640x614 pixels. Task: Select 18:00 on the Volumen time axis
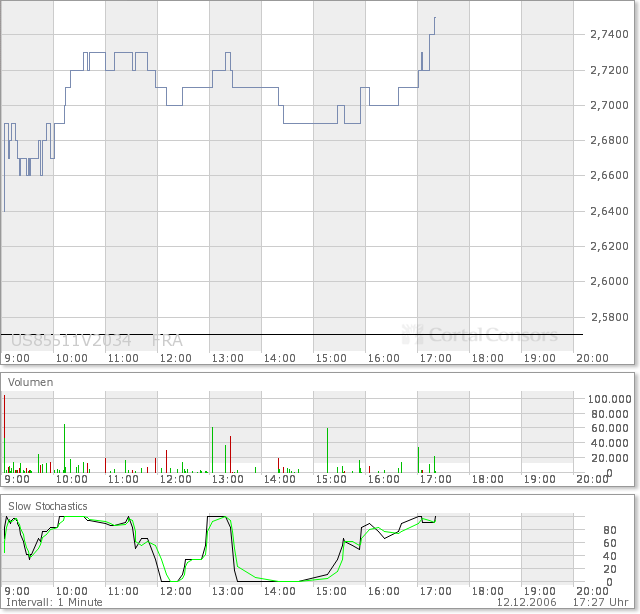tap(488, 479)
